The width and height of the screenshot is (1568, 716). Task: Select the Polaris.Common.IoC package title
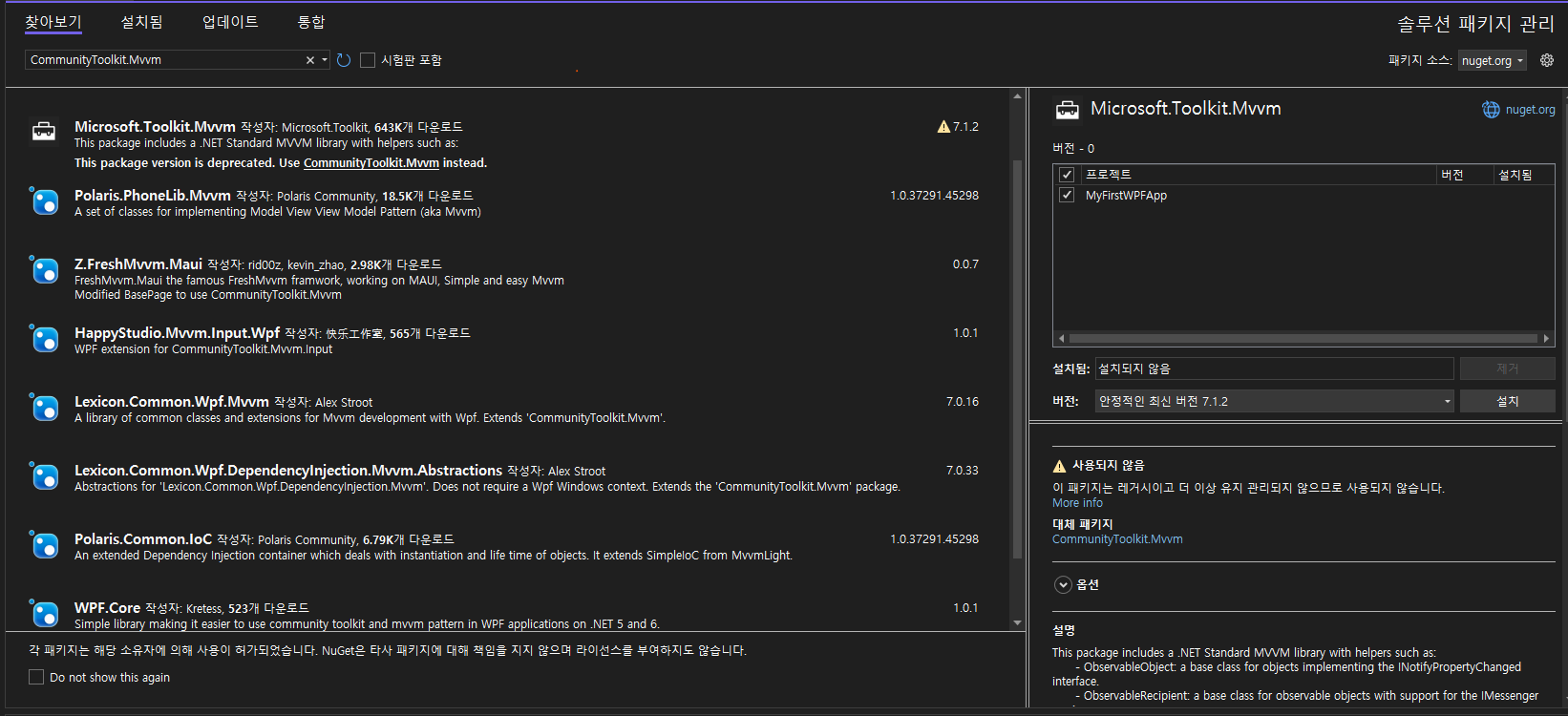point(143,539)
